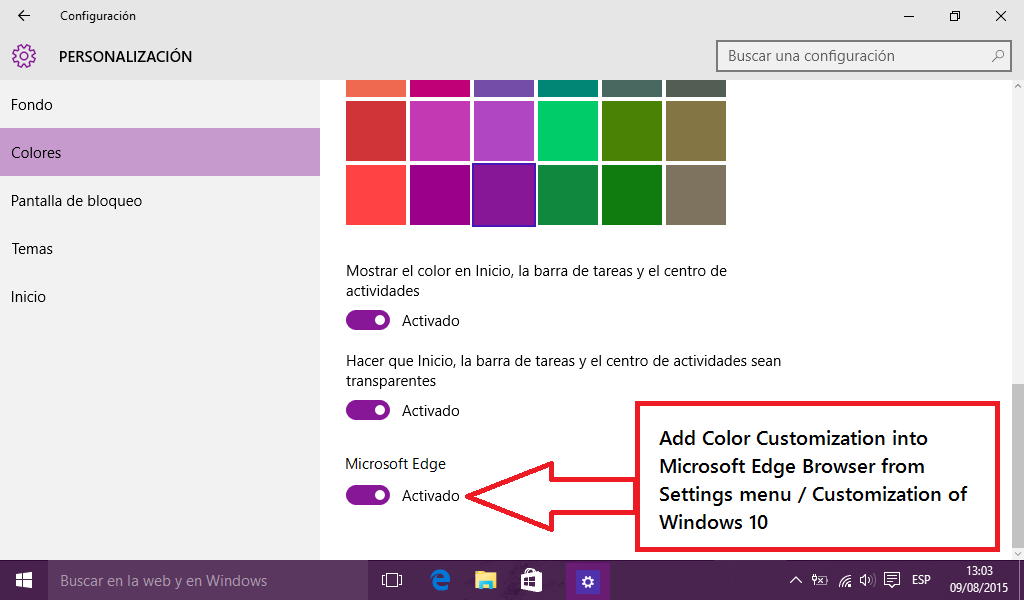Screen dimensions: 1024x600
Task: Open the Temas section
Action: [160, 249]
